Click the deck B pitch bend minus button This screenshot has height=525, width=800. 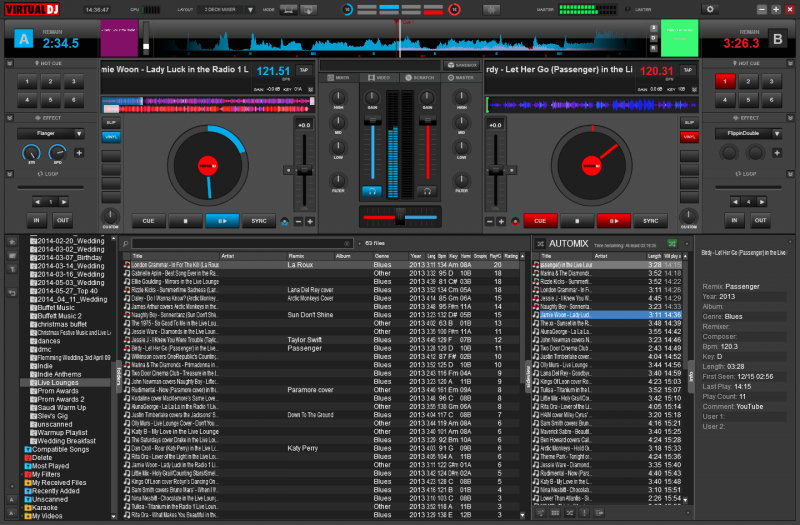[490, 221]
